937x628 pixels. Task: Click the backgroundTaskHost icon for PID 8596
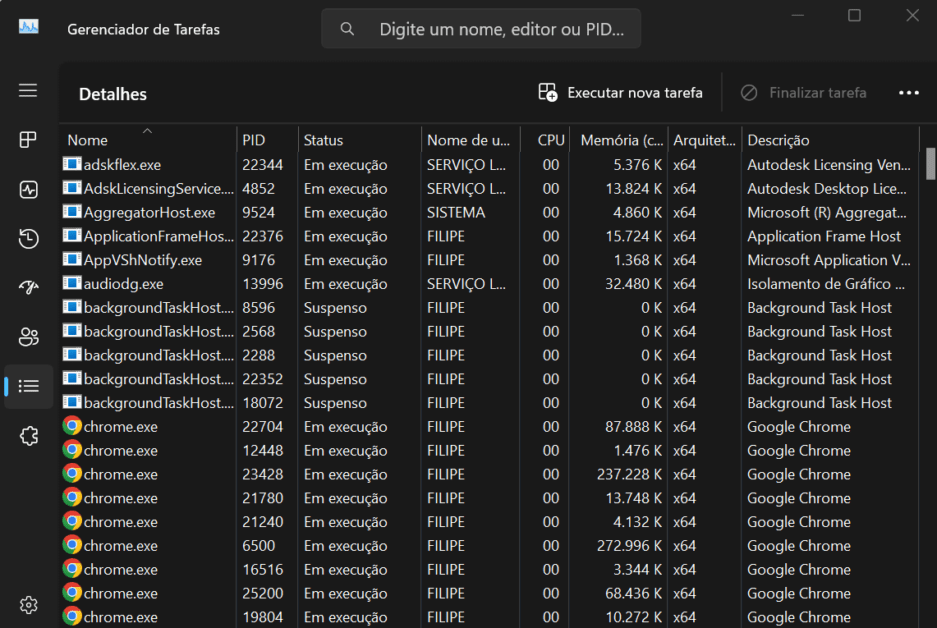[x=72, y=307]
